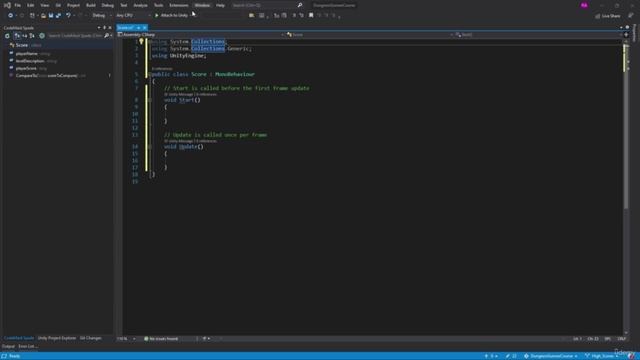Image resolution: width=640 pixels, height=360 pixels.
Task: Open the editor zoom level dropdown
Action: (x=126, y=339)
